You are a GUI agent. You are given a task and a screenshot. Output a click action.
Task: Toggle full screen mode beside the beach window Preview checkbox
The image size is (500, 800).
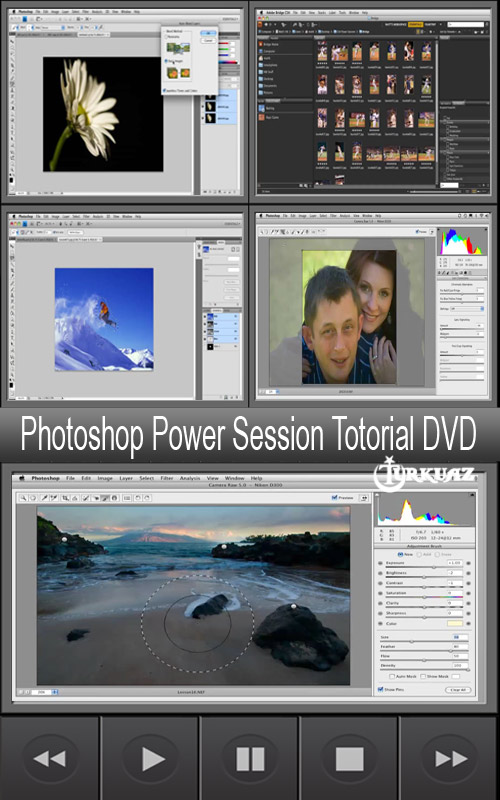[x=364, y=498]
